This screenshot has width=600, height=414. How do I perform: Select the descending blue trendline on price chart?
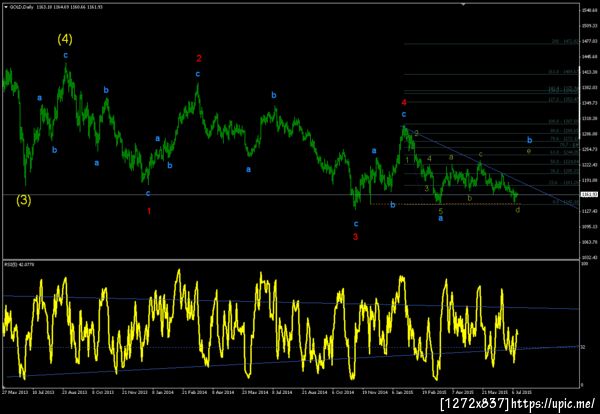492,167
